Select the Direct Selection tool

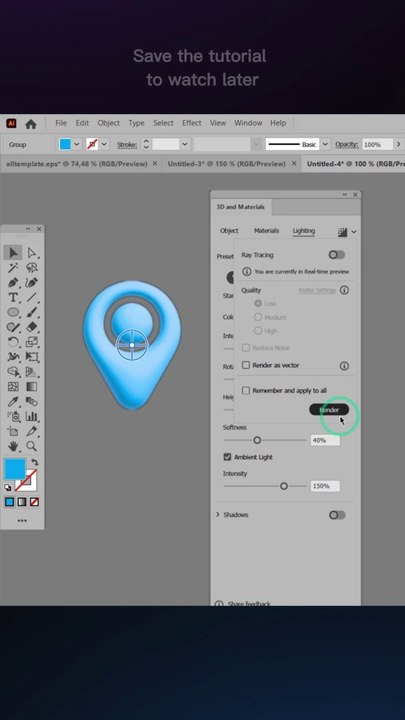(32, 253)
